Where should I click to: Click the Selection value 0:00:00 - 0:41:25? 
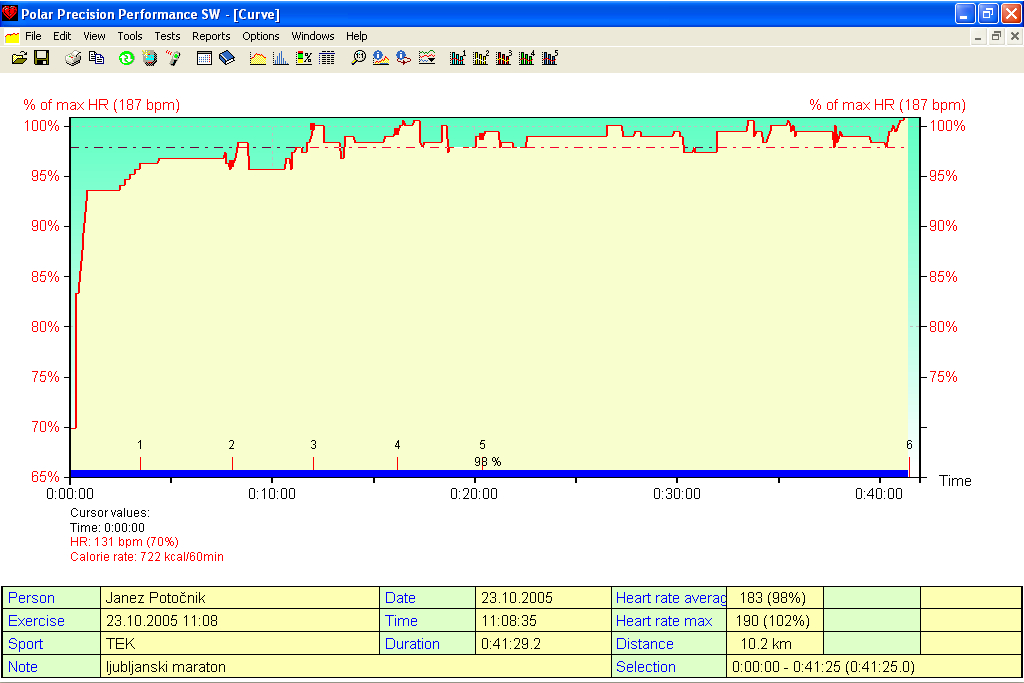tap(874, 667)
